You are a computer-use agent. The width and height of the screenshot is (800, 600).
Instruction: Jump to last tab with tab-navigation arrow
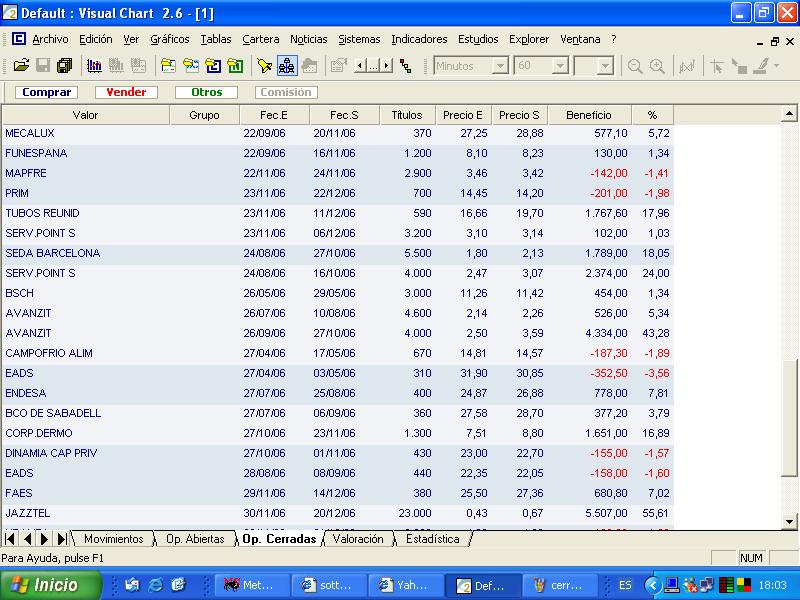coord(62,539)
